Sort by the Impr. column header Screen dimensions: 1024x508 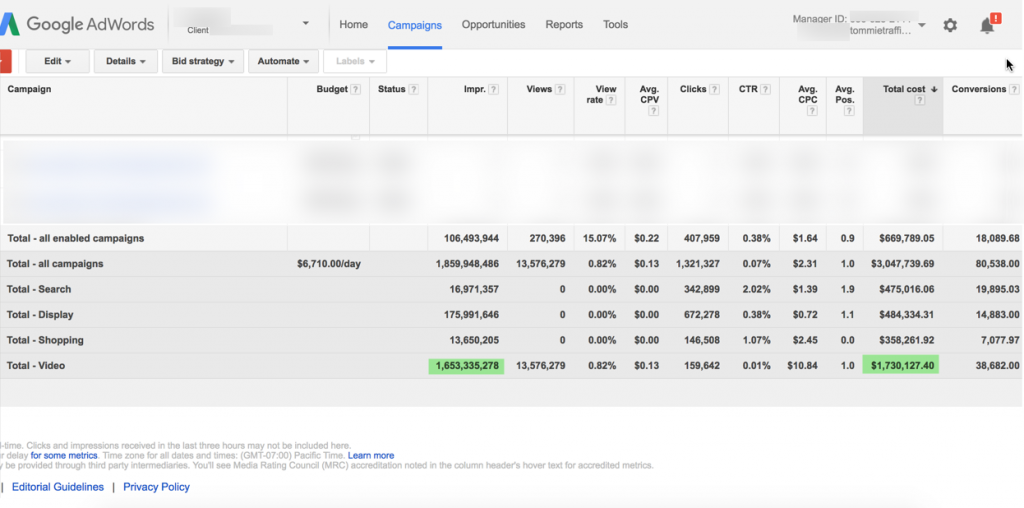pos(475,89)
